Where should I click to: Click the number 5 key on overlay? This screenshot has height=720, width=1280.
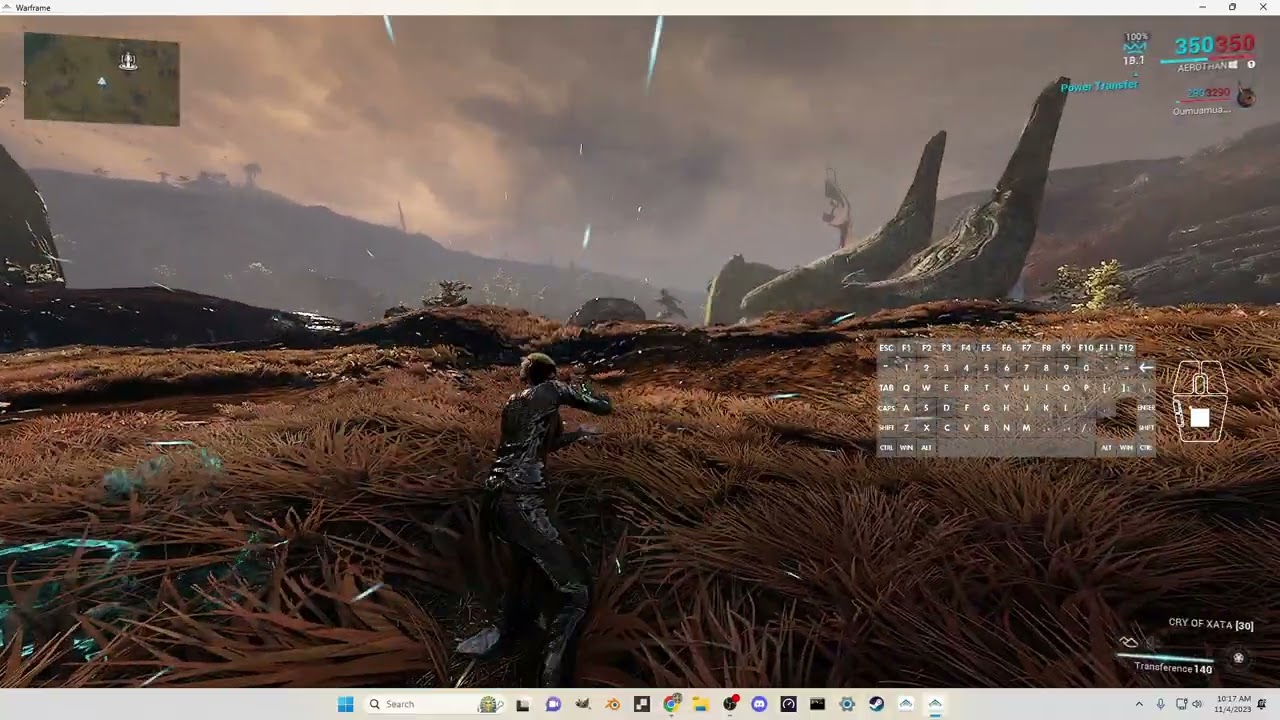click(986, 368)
